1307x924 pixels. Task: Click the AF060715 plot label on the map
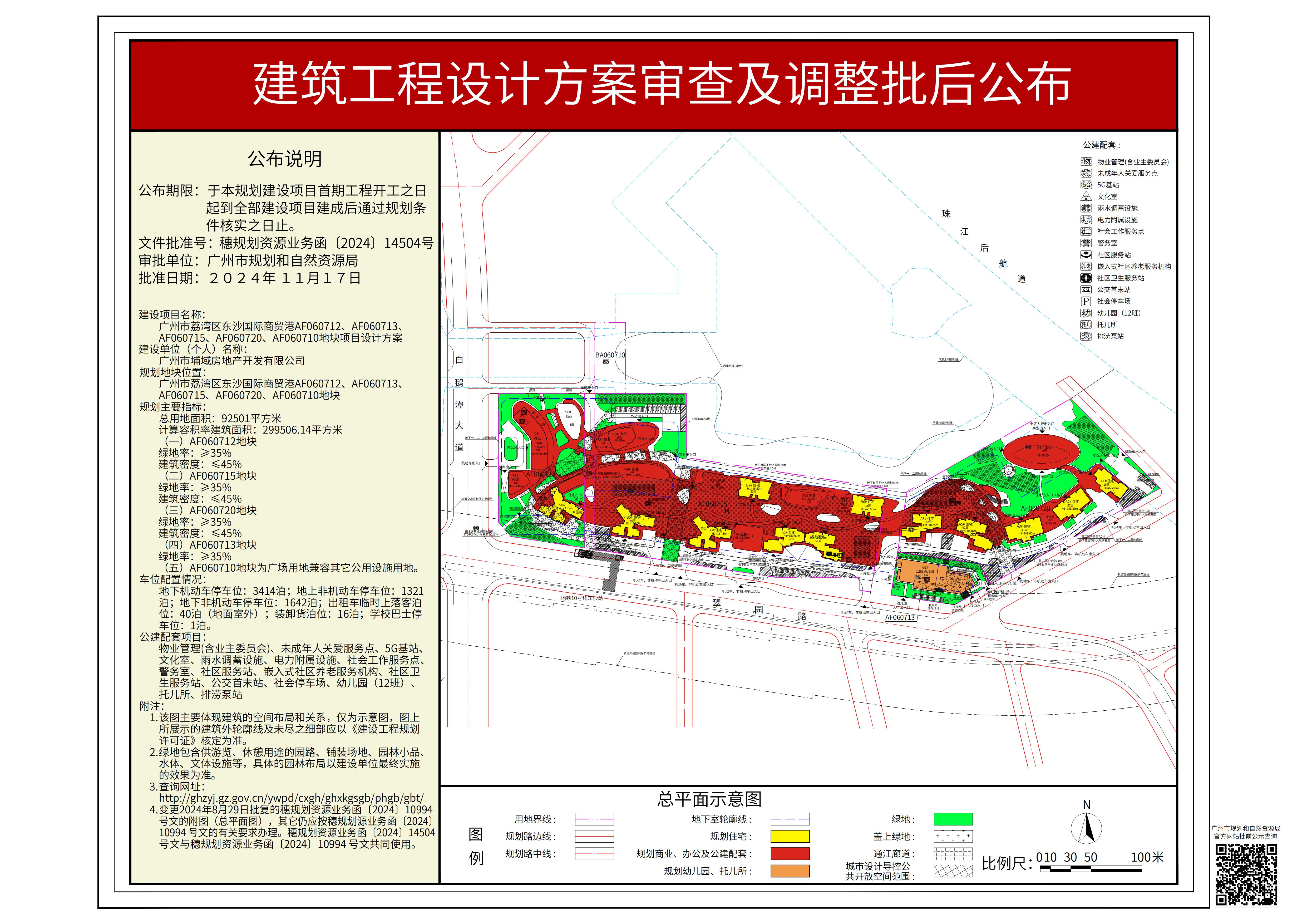712,504
